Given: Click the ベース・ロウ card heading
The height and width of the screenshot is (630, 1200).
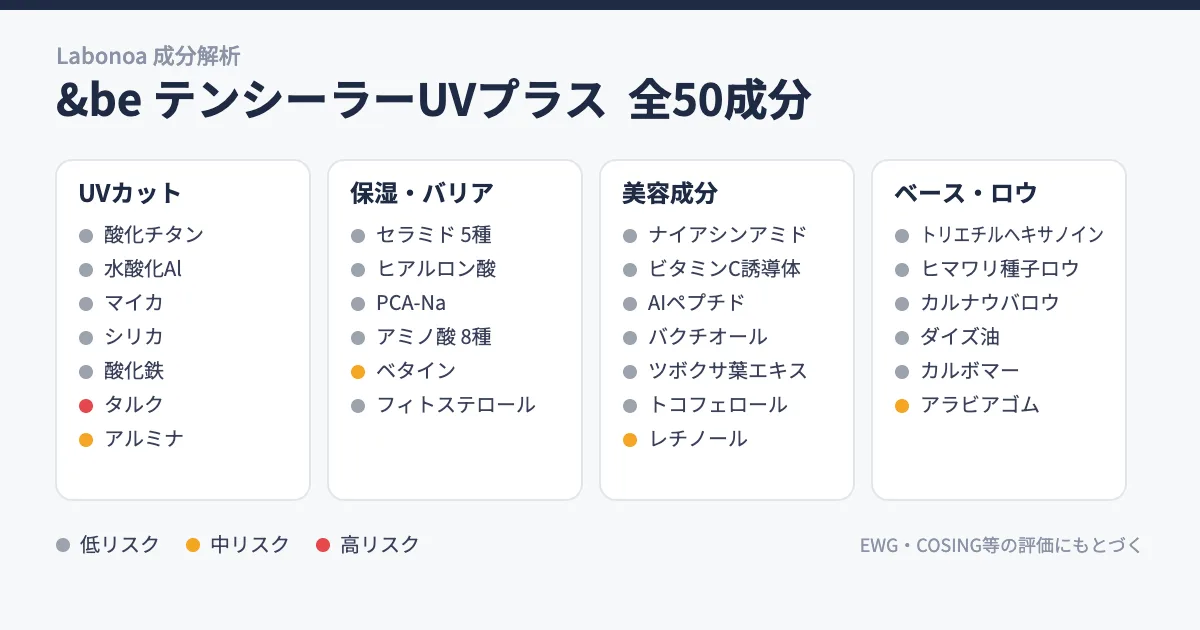Looking at the screenshot, I should pyautogui.click(x=966, y=193).
